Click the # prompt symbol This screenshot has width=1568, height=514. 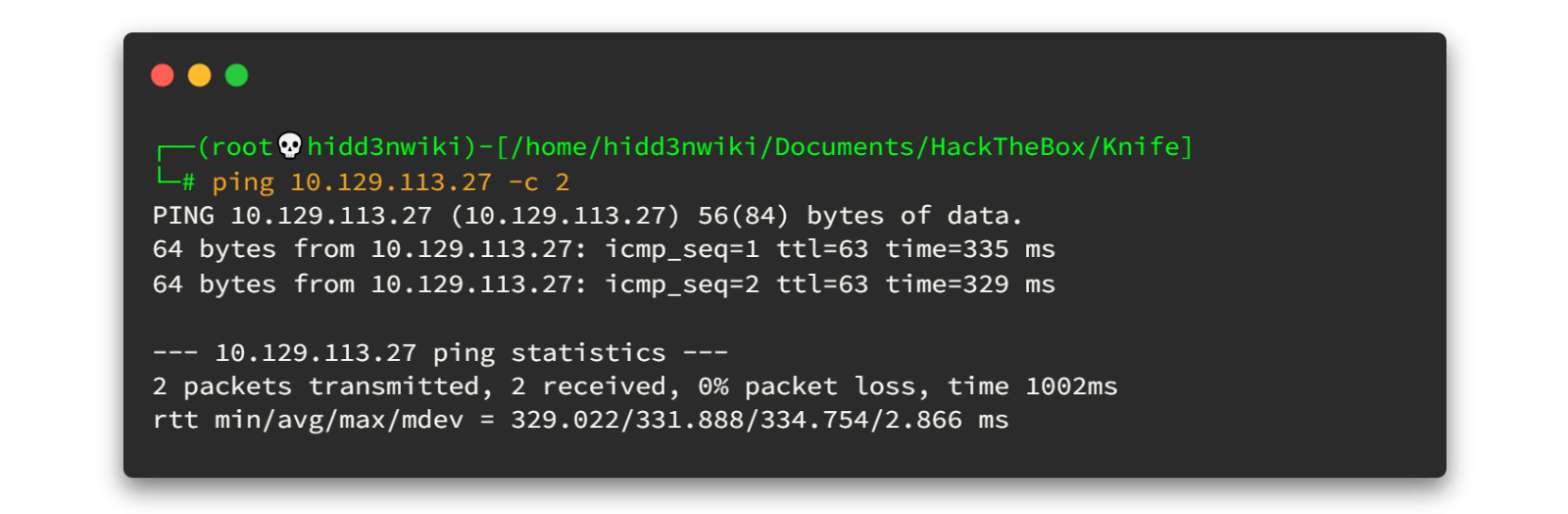pos(188,182)
